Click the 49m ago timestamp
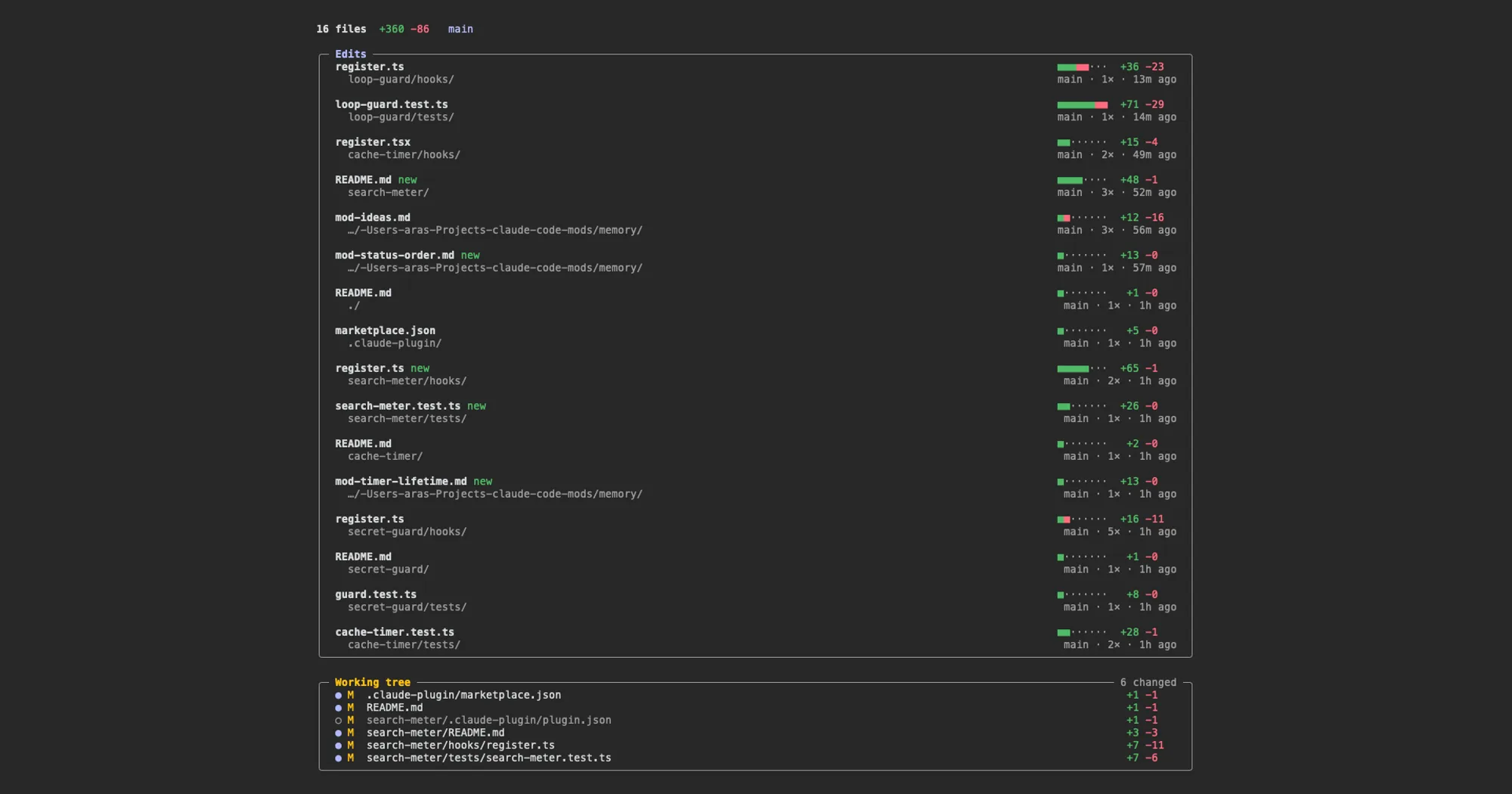Screen dimensions: 1512x794 [1154, 155]
